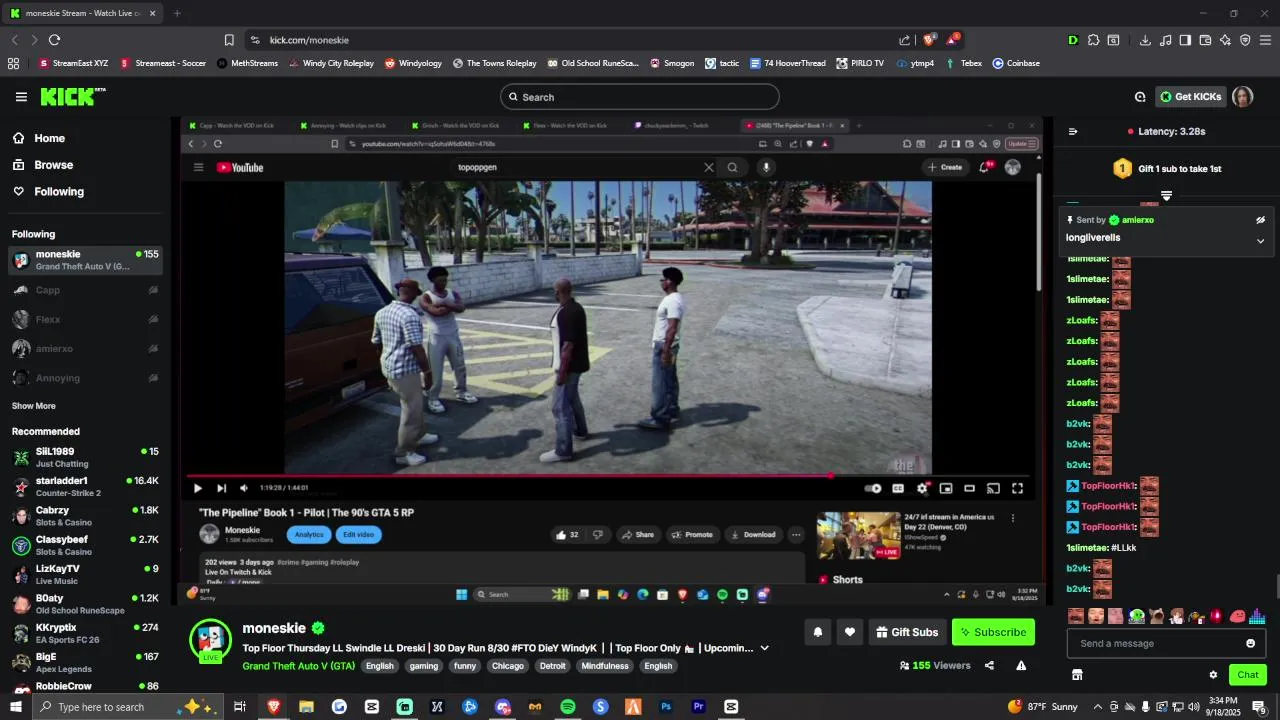Open the Kick hamburger menu
Image resolution: width=1280 pixels, height=720 pixels.
coord(21,97)
